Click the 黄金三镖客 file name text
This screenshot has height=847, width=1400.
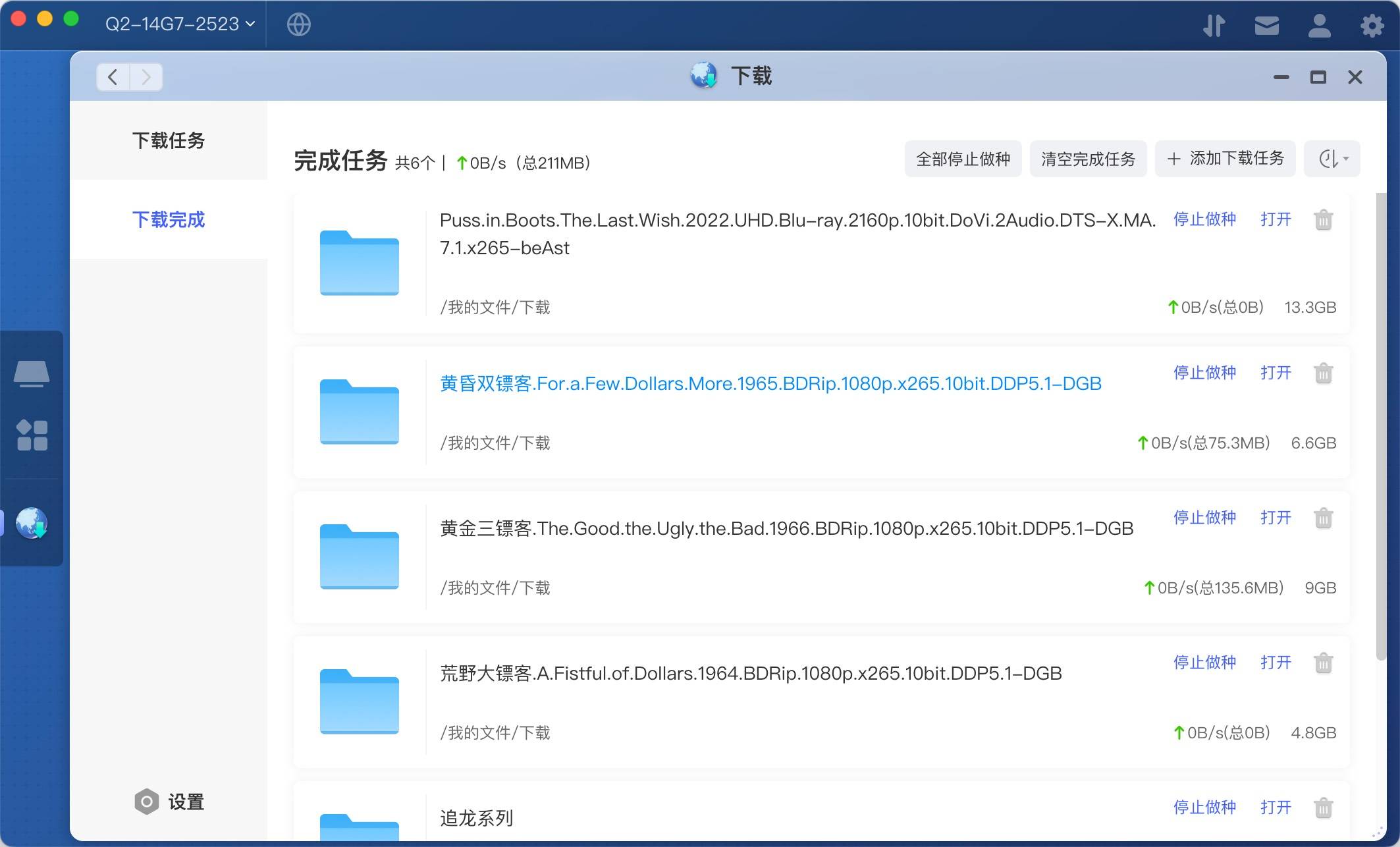(x=786, y=528)
